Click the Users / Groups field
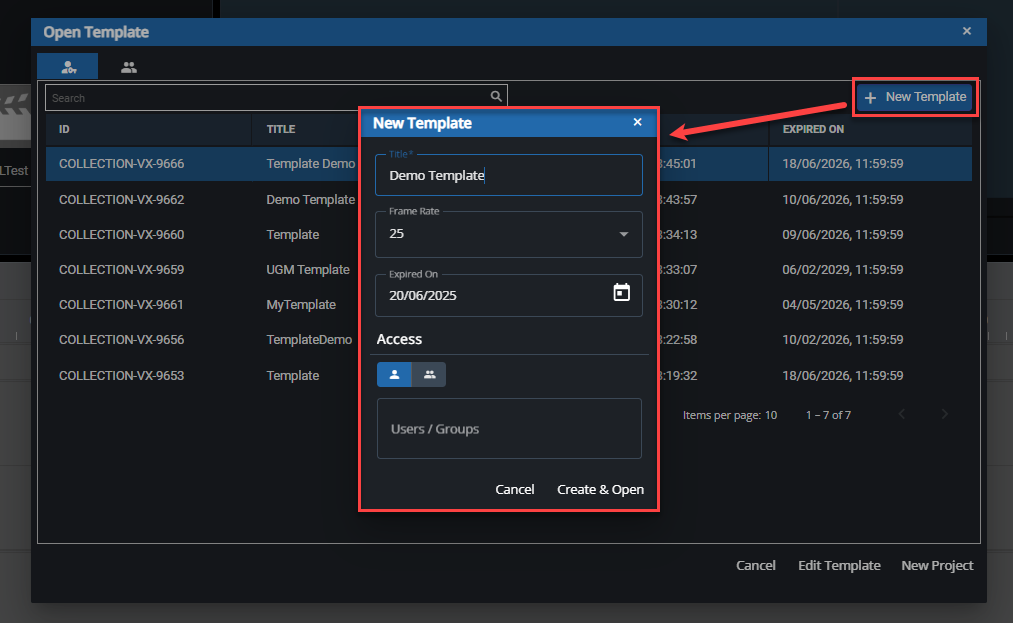1013x623 pixels. click(x=509, y=429)
